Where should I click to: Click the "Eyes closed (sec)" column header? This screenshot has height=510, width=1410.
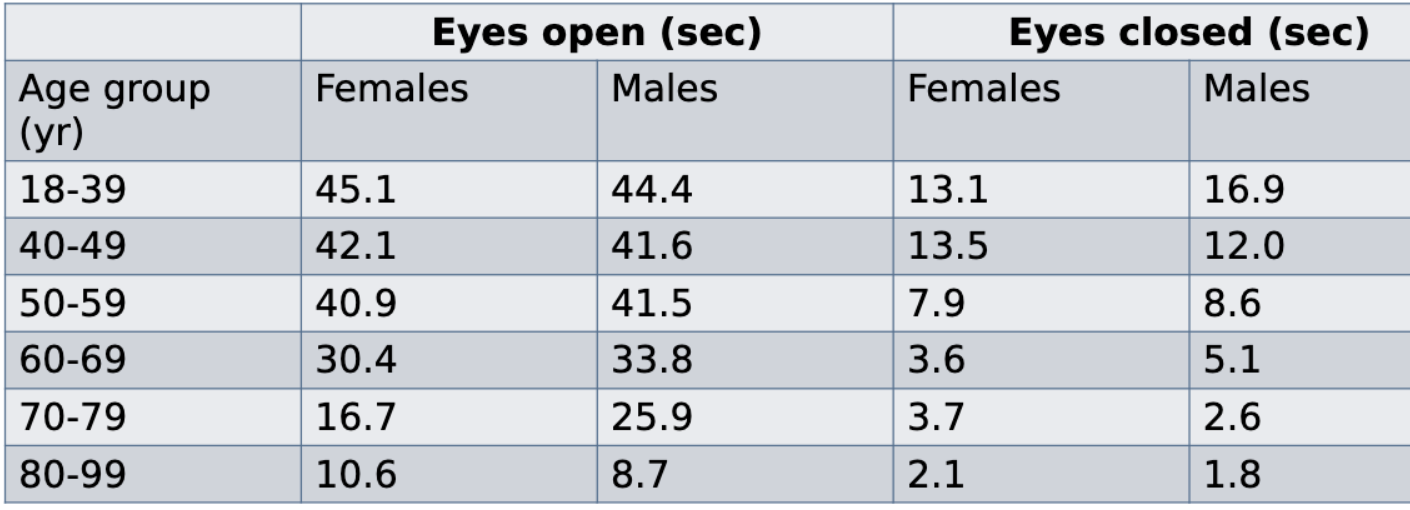pos(1188,33)
